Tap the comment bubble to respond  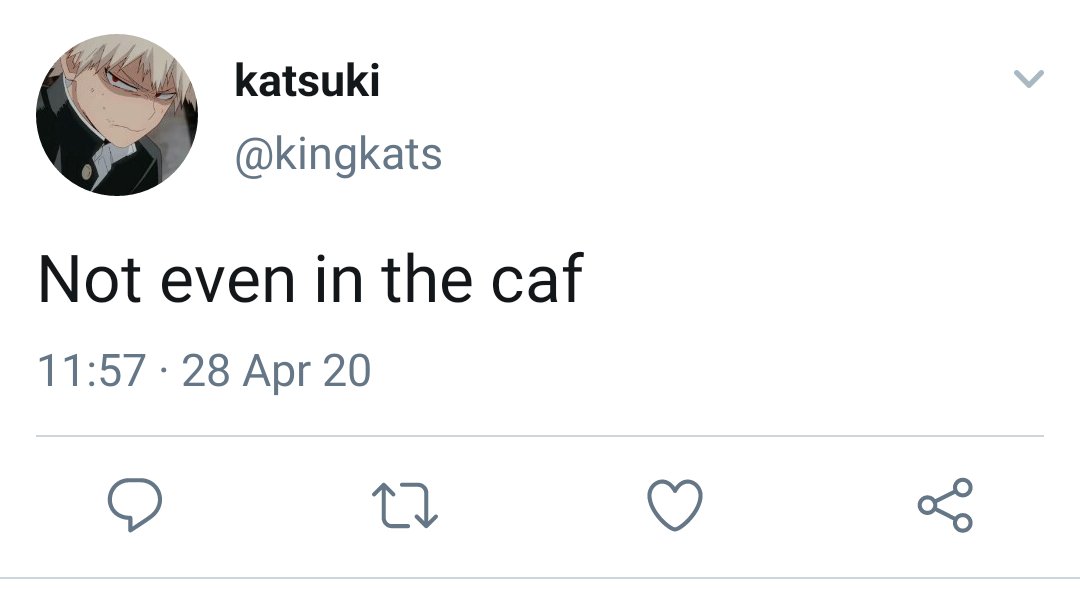pyautogui.click(x=135, y=505)
